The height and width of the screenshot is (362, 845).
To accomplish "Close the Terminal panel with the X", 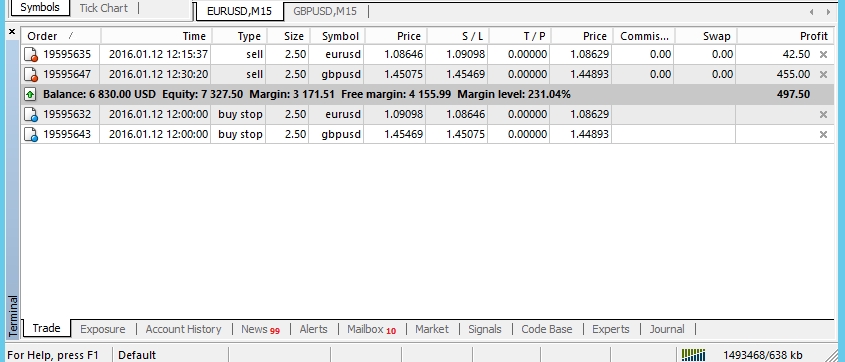I will tap(12, 32).
